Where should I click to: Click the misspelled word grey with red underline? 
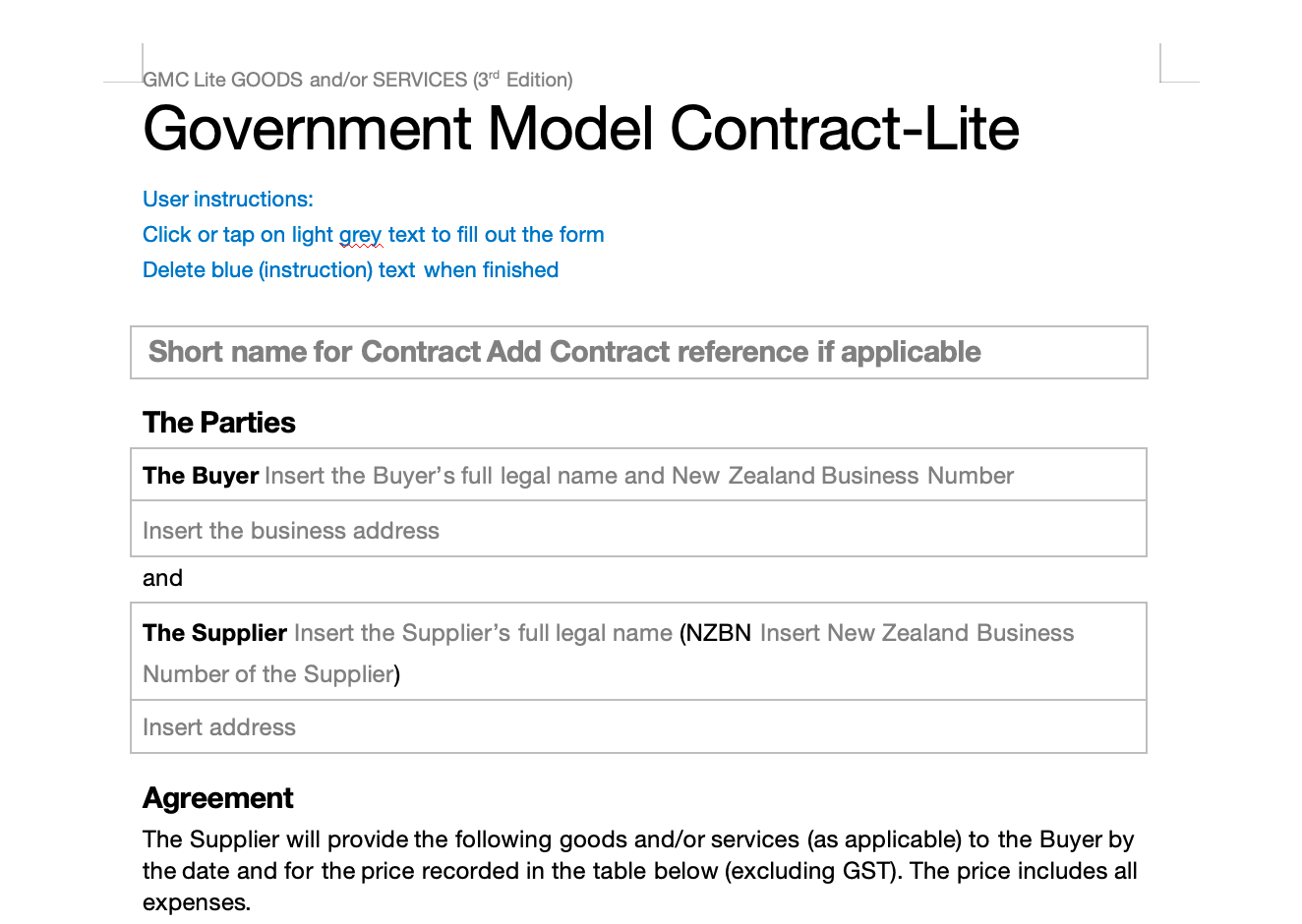pyautogui.click(x=361, y=236)
